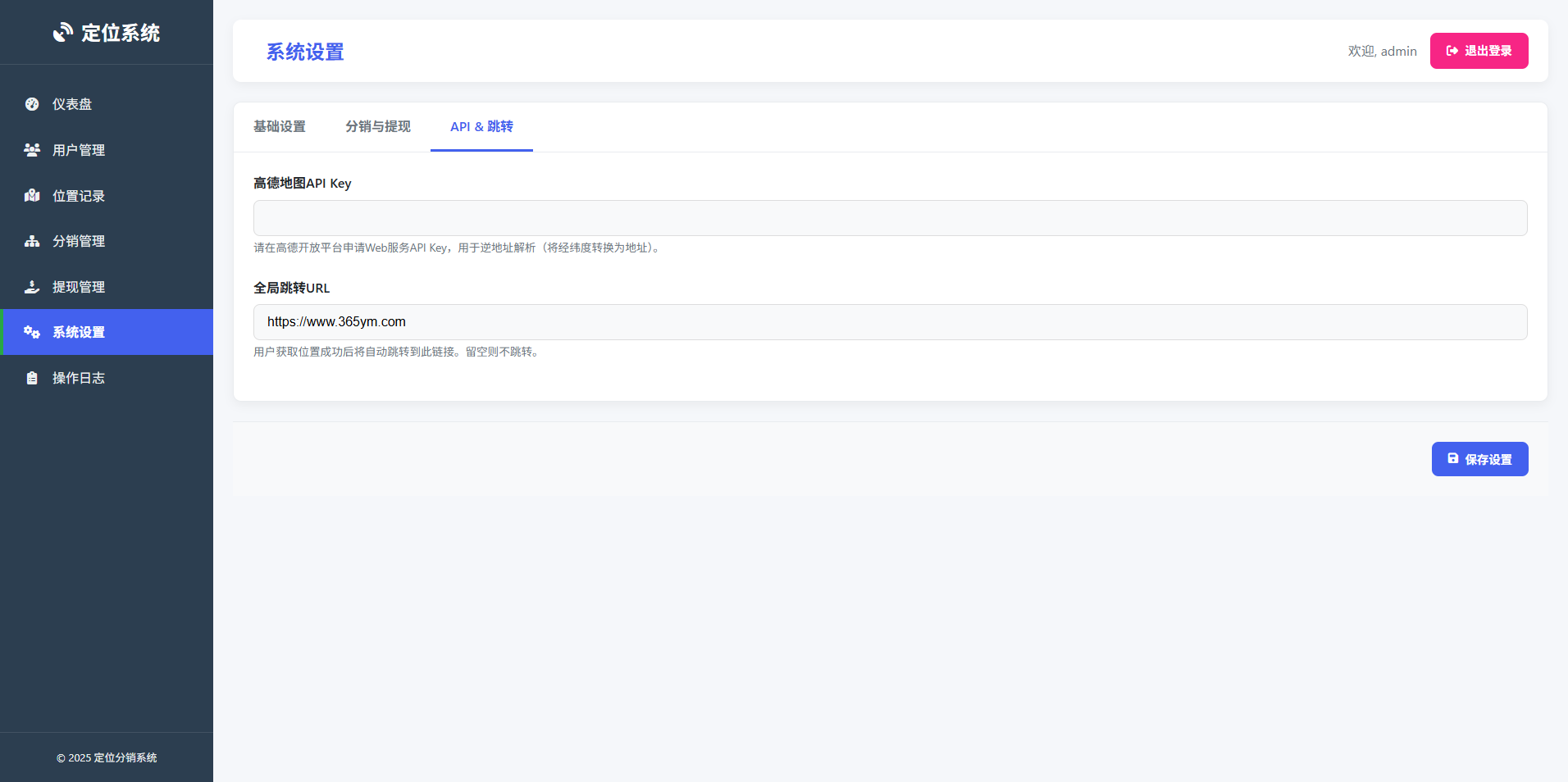
Task: Click the withdrawal hand icon beside 提现管理
Action: 32,287
